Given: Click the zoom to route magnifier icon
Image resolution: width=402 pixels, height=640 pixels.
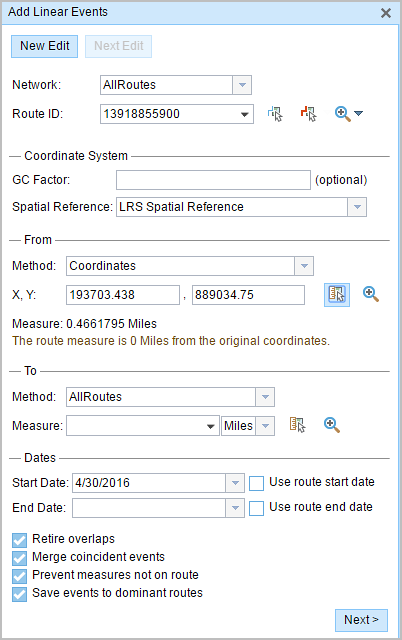Looking at the screenshot, I should pyautogui.click(x=342, y=114).
